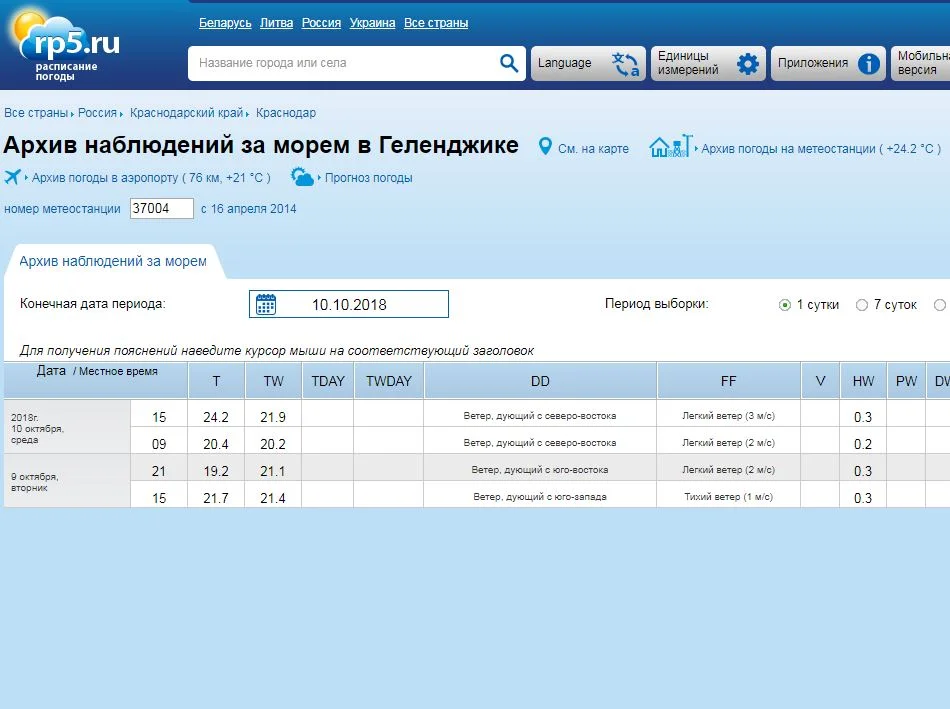Open the Language selector
Screen dimensions: 950x709
tap(585, 63)
